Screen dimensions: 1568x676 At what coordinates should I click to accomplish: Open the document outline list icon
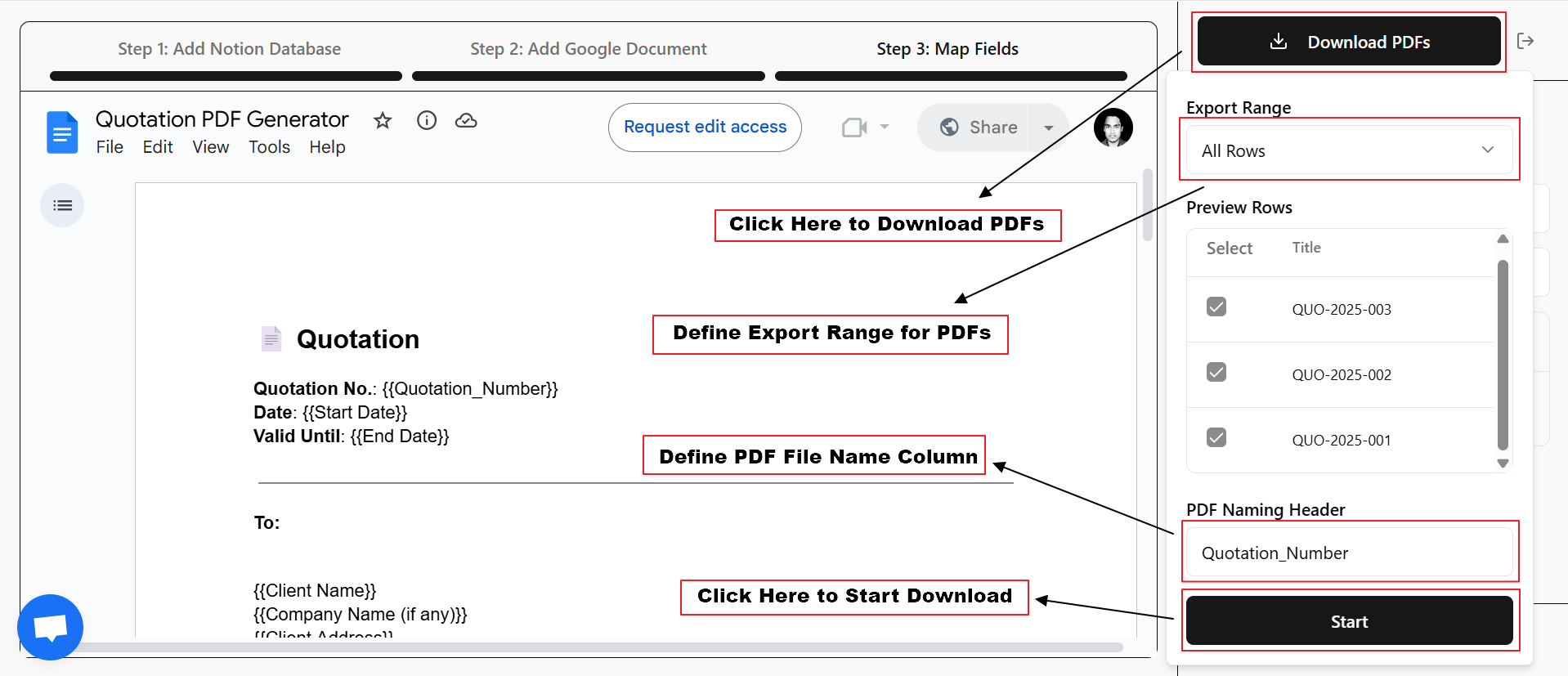[x=62, y=205]
